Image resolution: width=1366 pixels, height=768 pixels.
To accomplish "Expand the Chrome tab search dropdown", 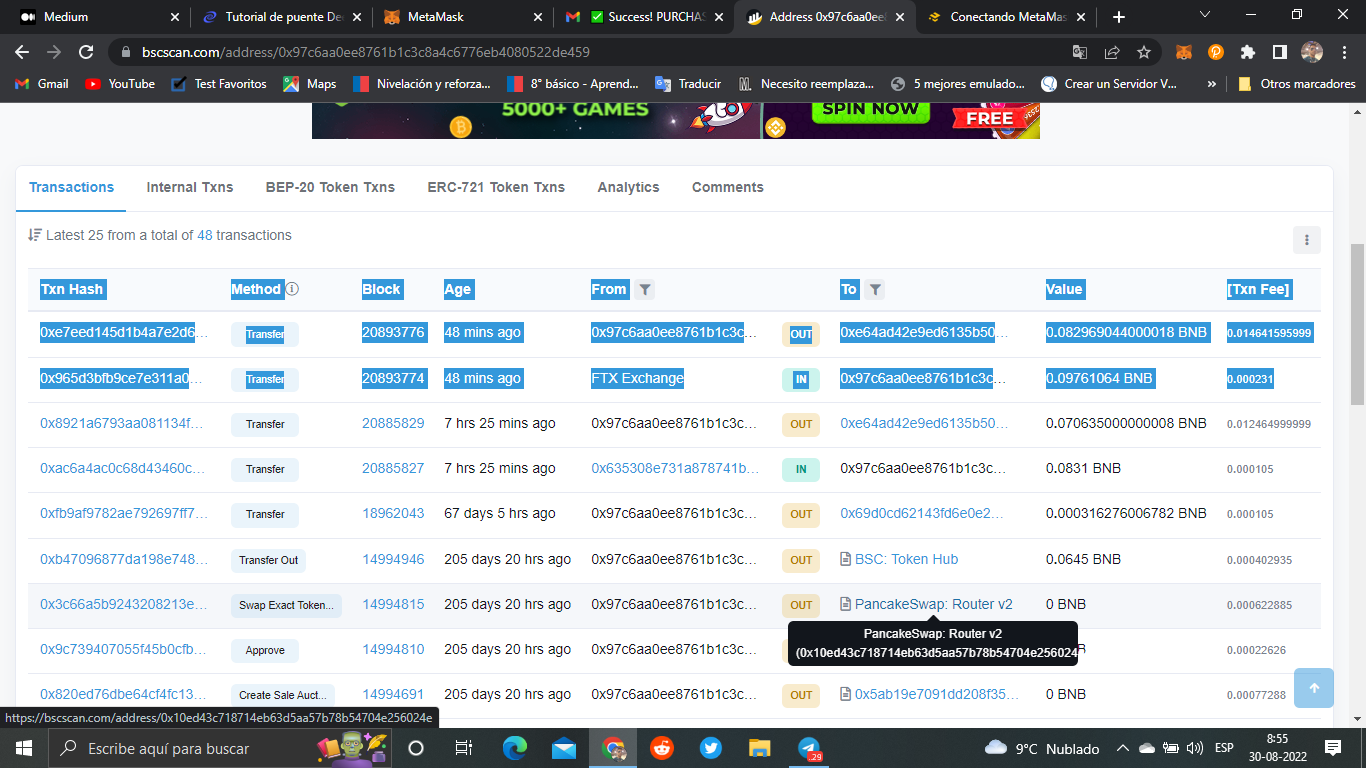I will (x=1205, y=16).
